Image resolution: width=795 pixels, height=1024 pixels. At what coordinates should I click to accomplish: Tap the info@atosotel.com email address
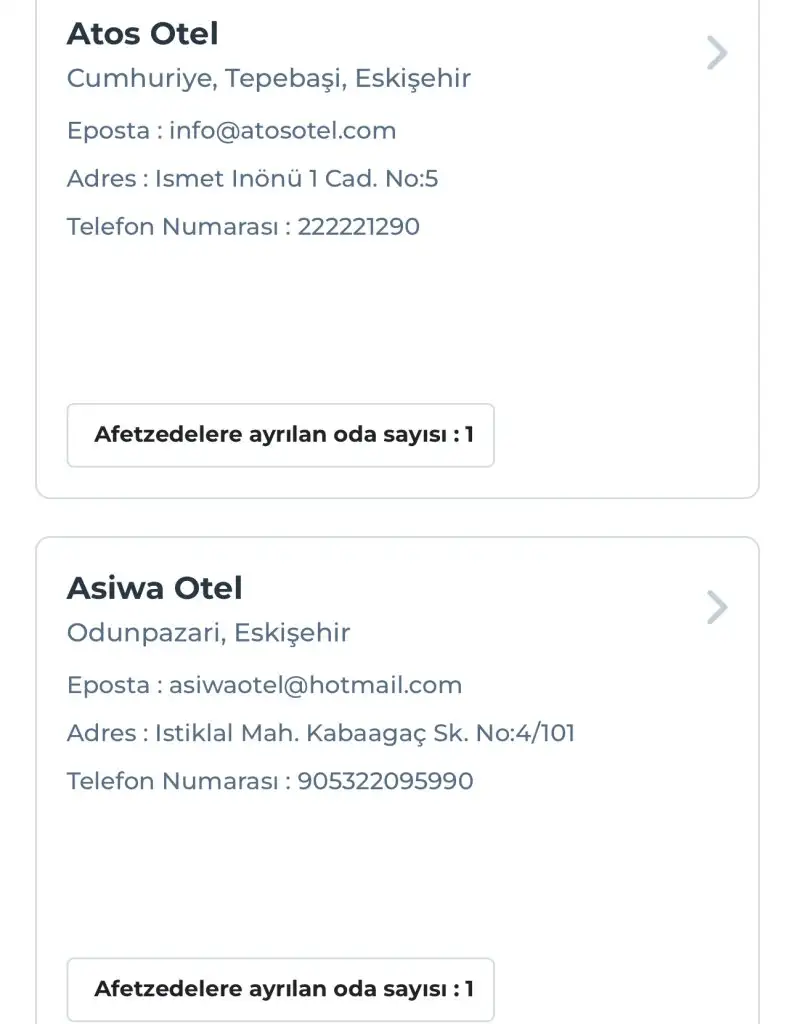tap(282, 131)
